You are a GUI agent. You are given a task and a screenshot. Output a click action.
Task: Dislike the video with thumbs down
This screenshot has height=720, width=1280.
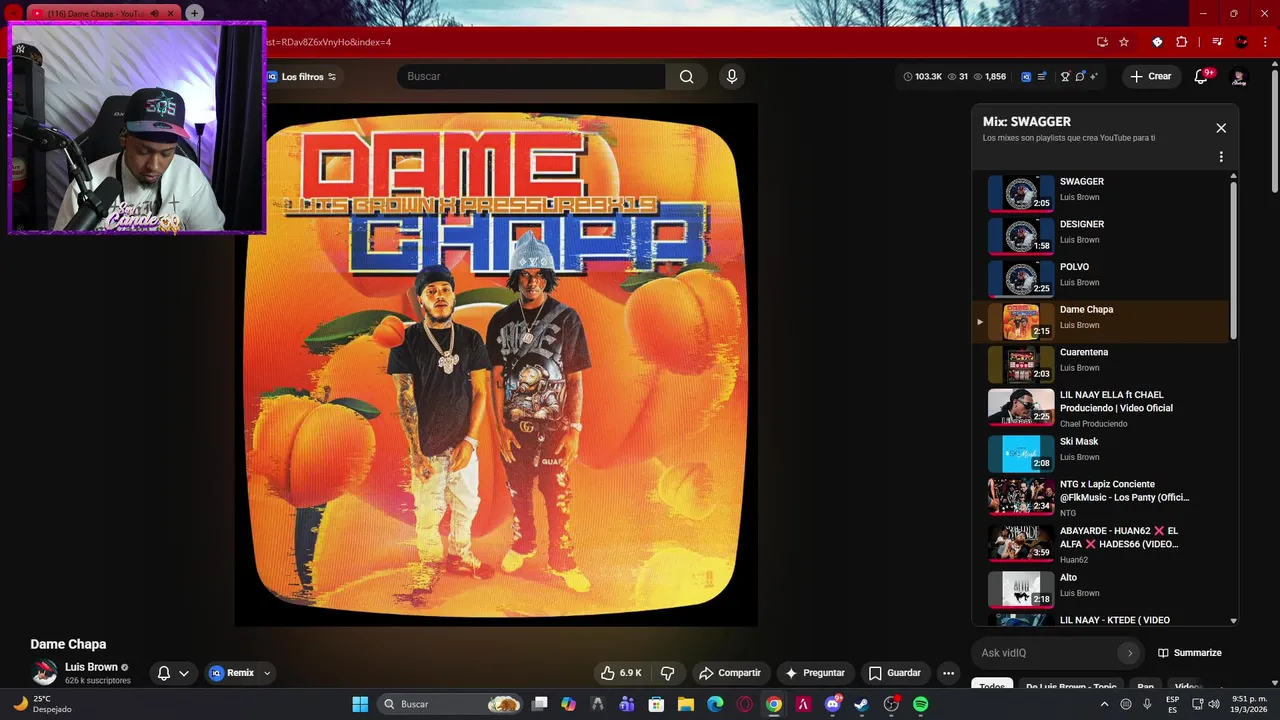point(668,673)
